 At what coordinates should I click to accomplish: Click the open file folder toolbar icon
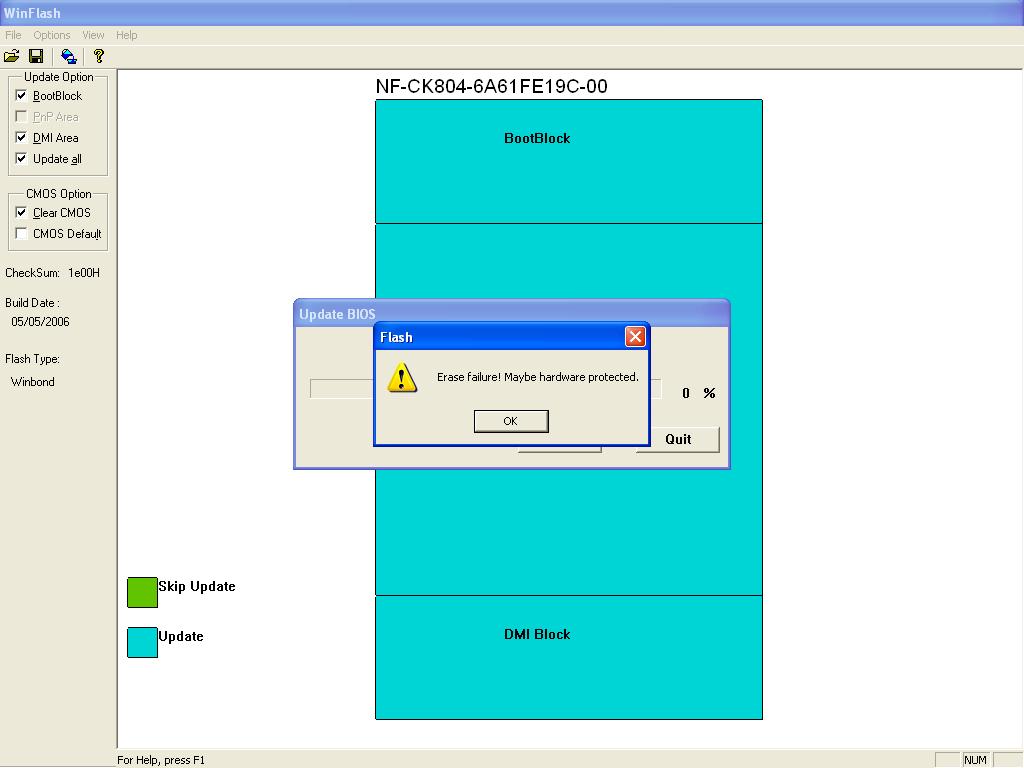click(x=12, y=56)
